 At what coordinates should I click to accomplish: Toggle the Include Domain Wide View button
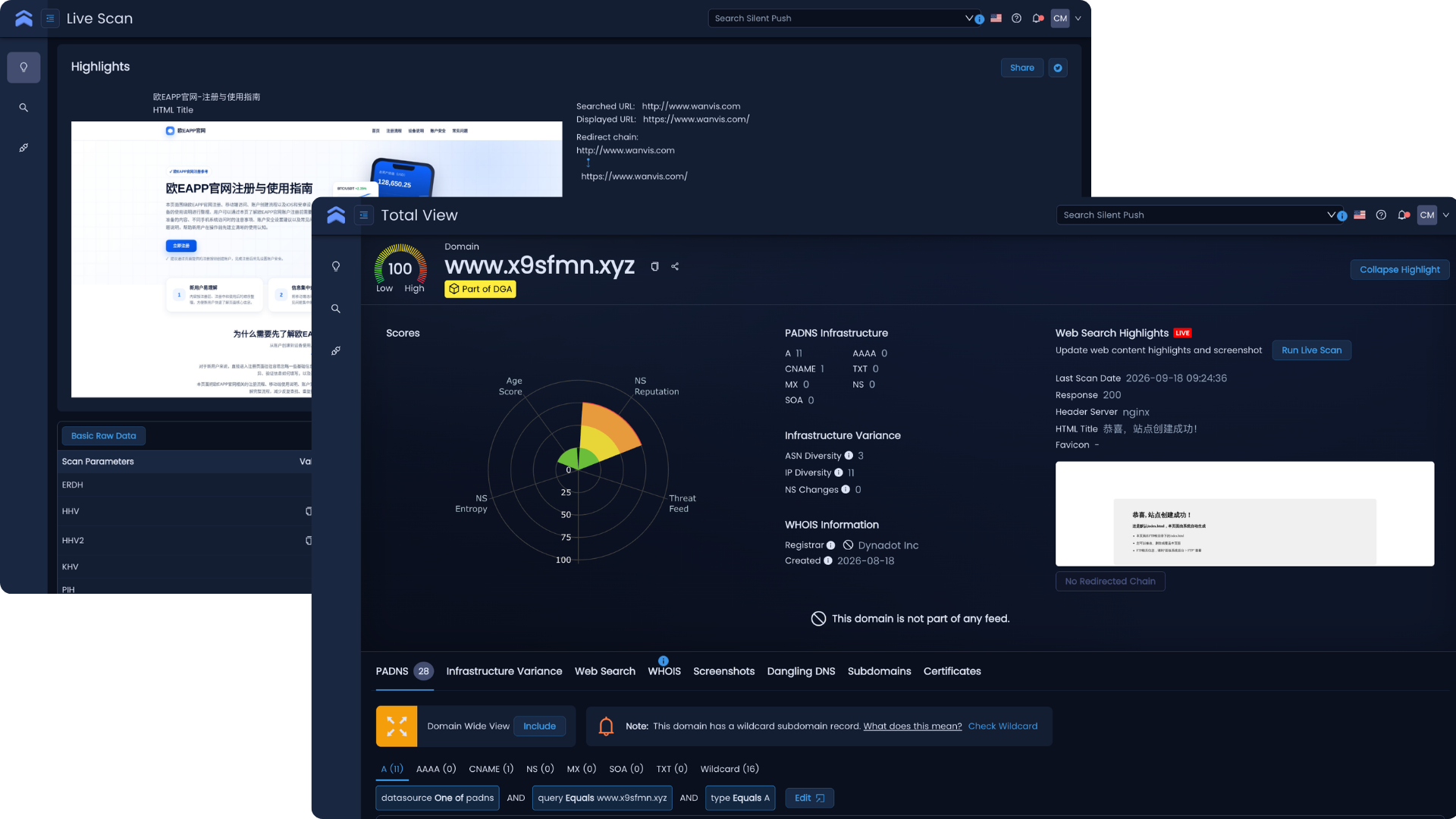point(539,726)
